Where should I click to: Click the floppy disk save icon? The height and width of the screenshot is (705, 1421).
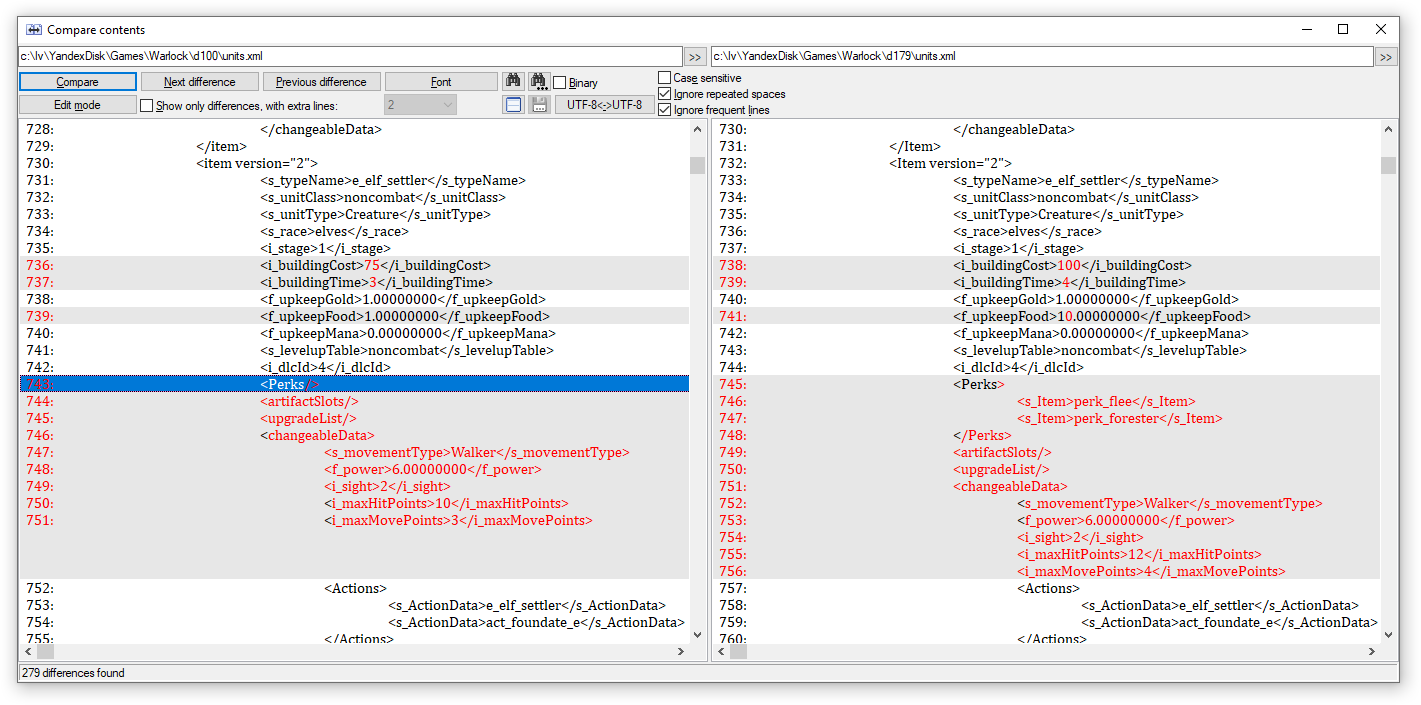pyautogui.click(x=539, y=105)
